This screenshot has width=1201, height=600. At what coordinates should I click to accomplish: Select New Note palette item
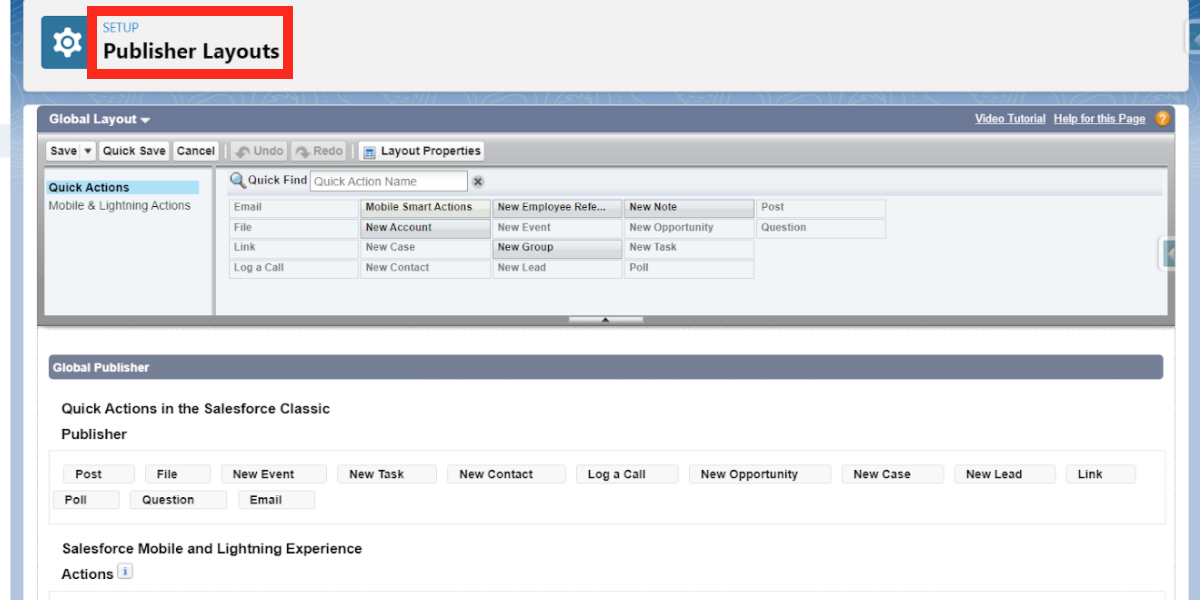click(x=689, y=208)
